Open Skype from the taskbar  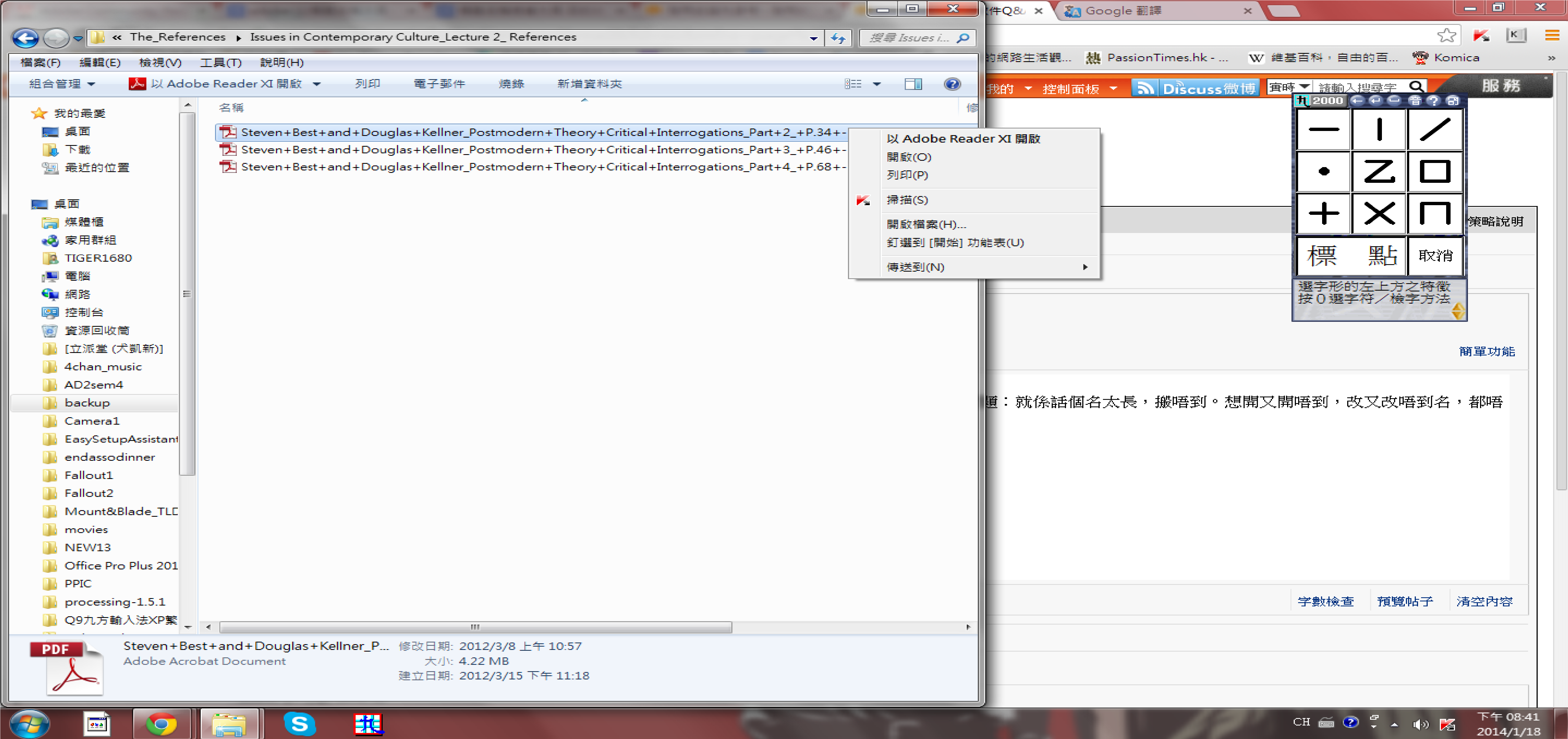pyautogui.click(x=299, y=724)
